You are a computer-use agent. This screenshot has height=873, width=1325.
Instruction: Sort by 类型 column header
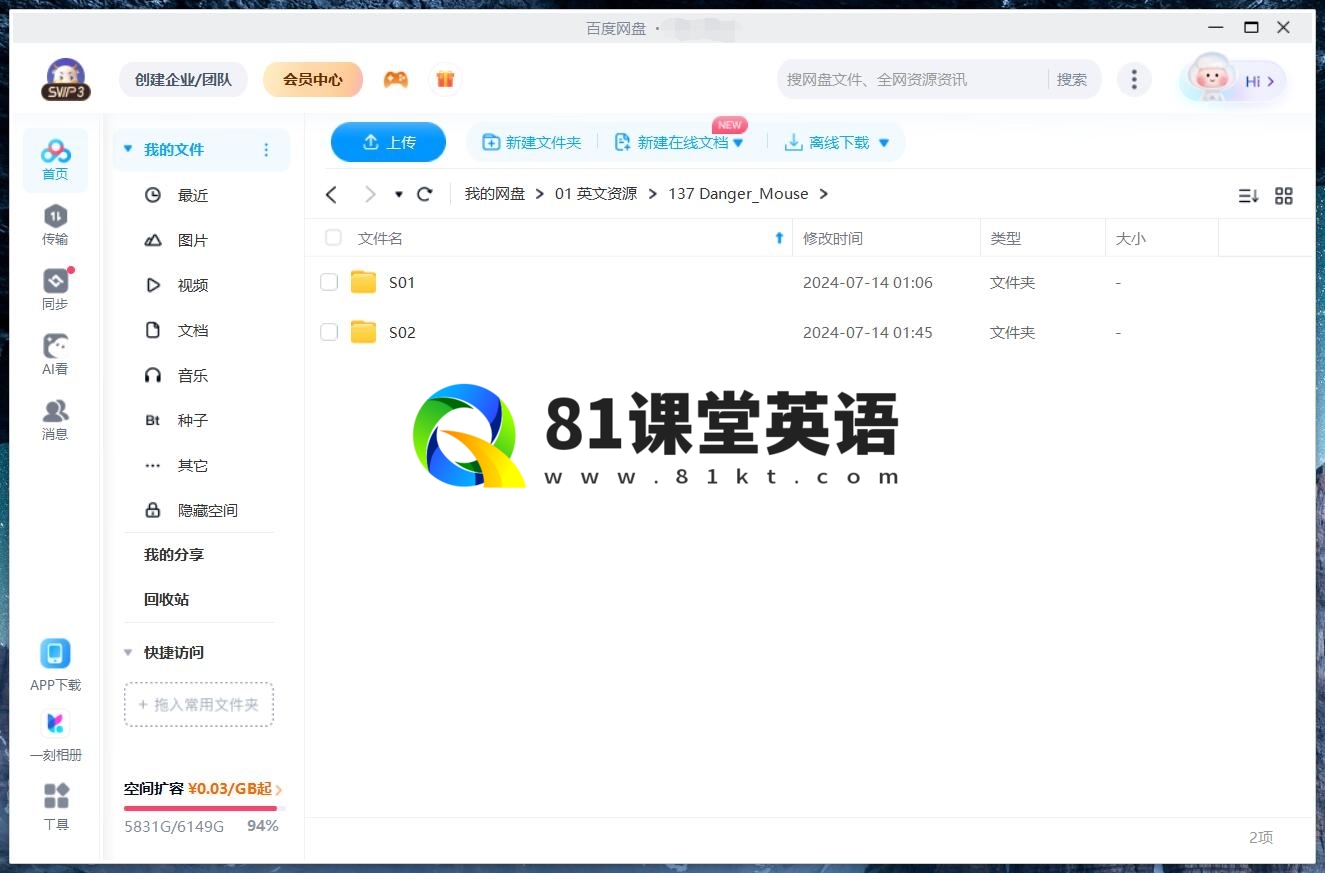click(x=1006, y=239)
